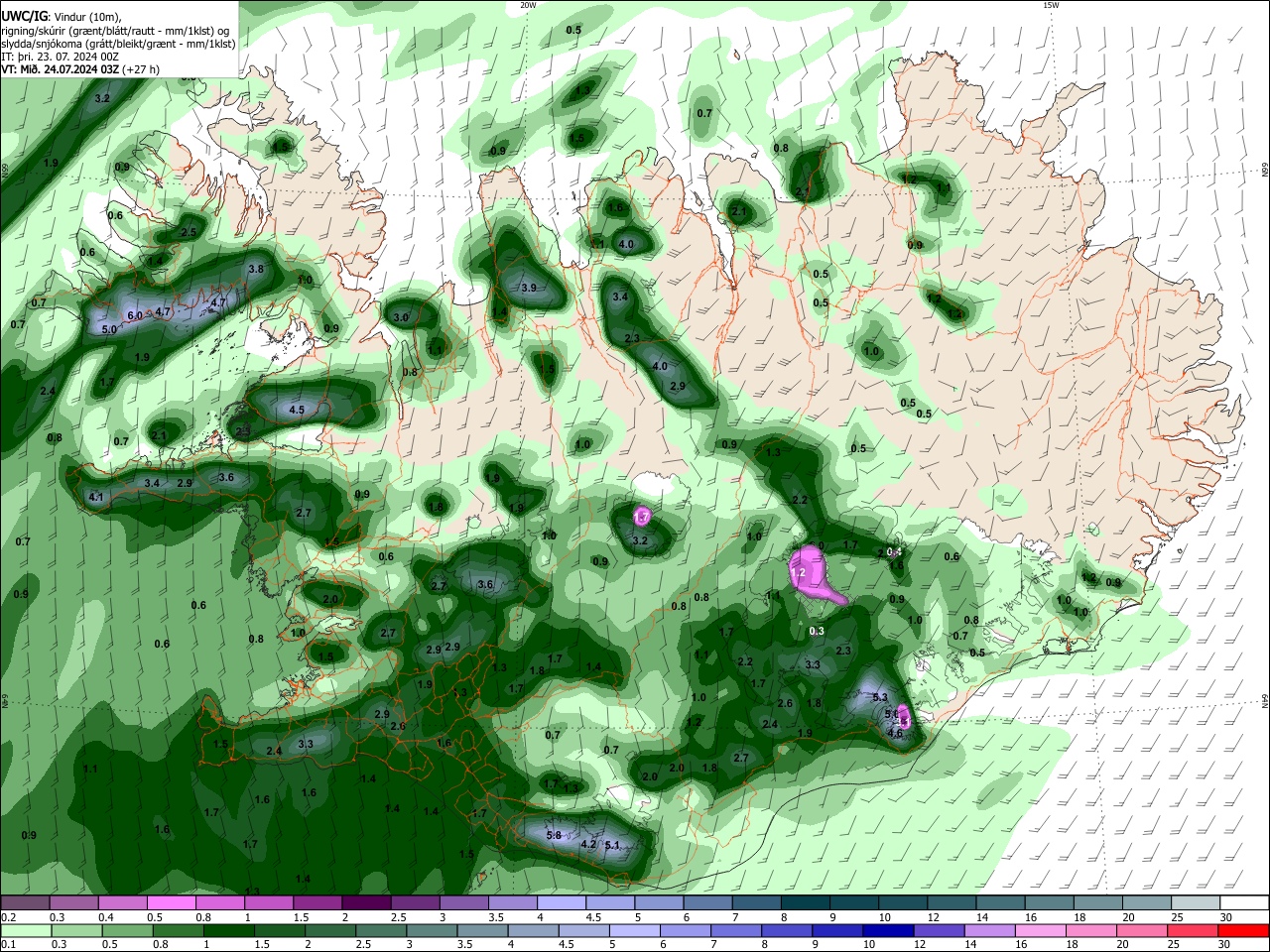Click the 1.2 label on the magenta snow area

click(x=798, y=572)
